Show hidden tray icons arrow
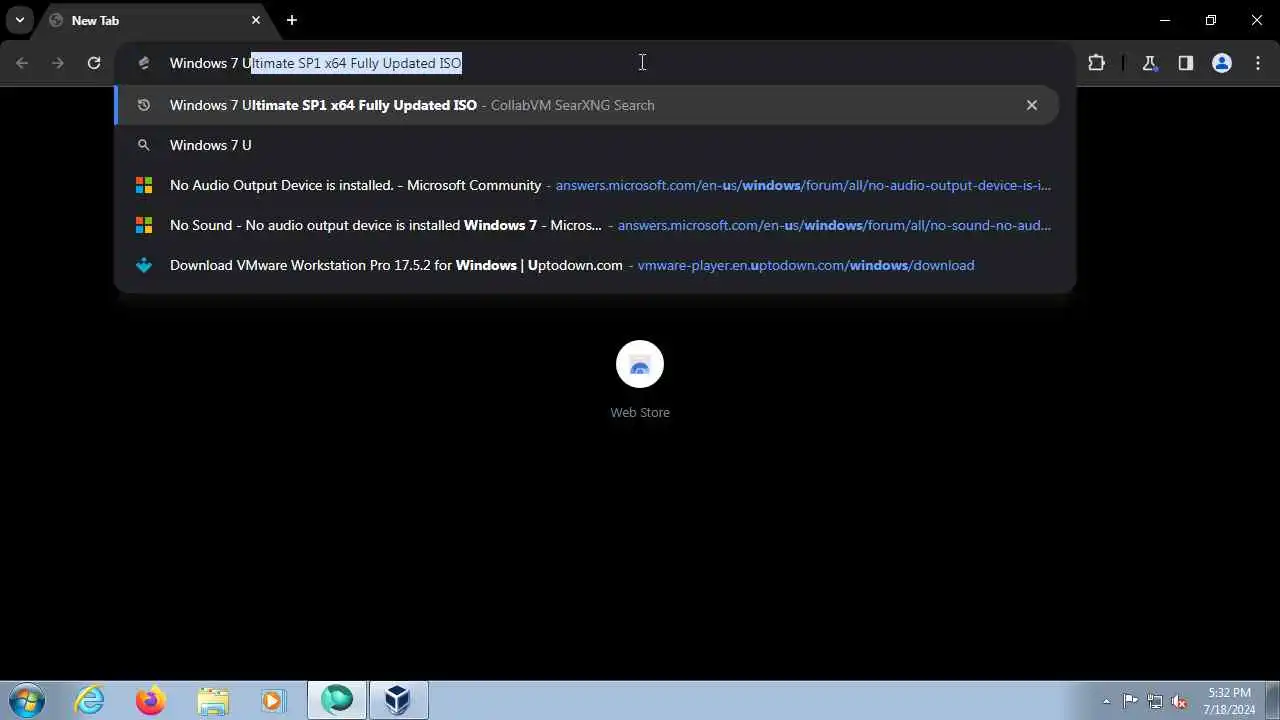This screenshot has width=1280, height=720. pos(1106,701)
